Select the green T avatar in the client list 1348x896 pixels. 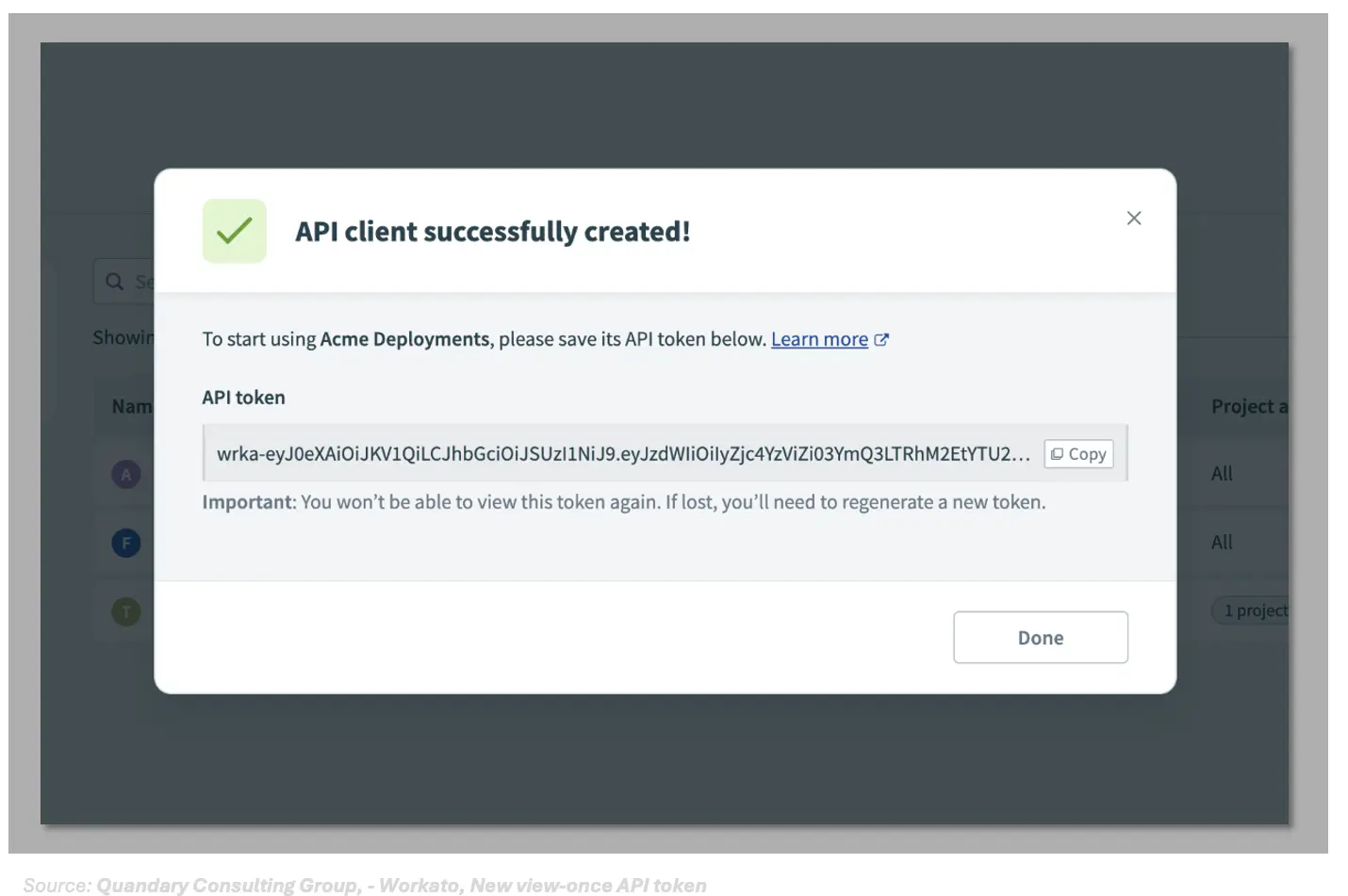126,611
